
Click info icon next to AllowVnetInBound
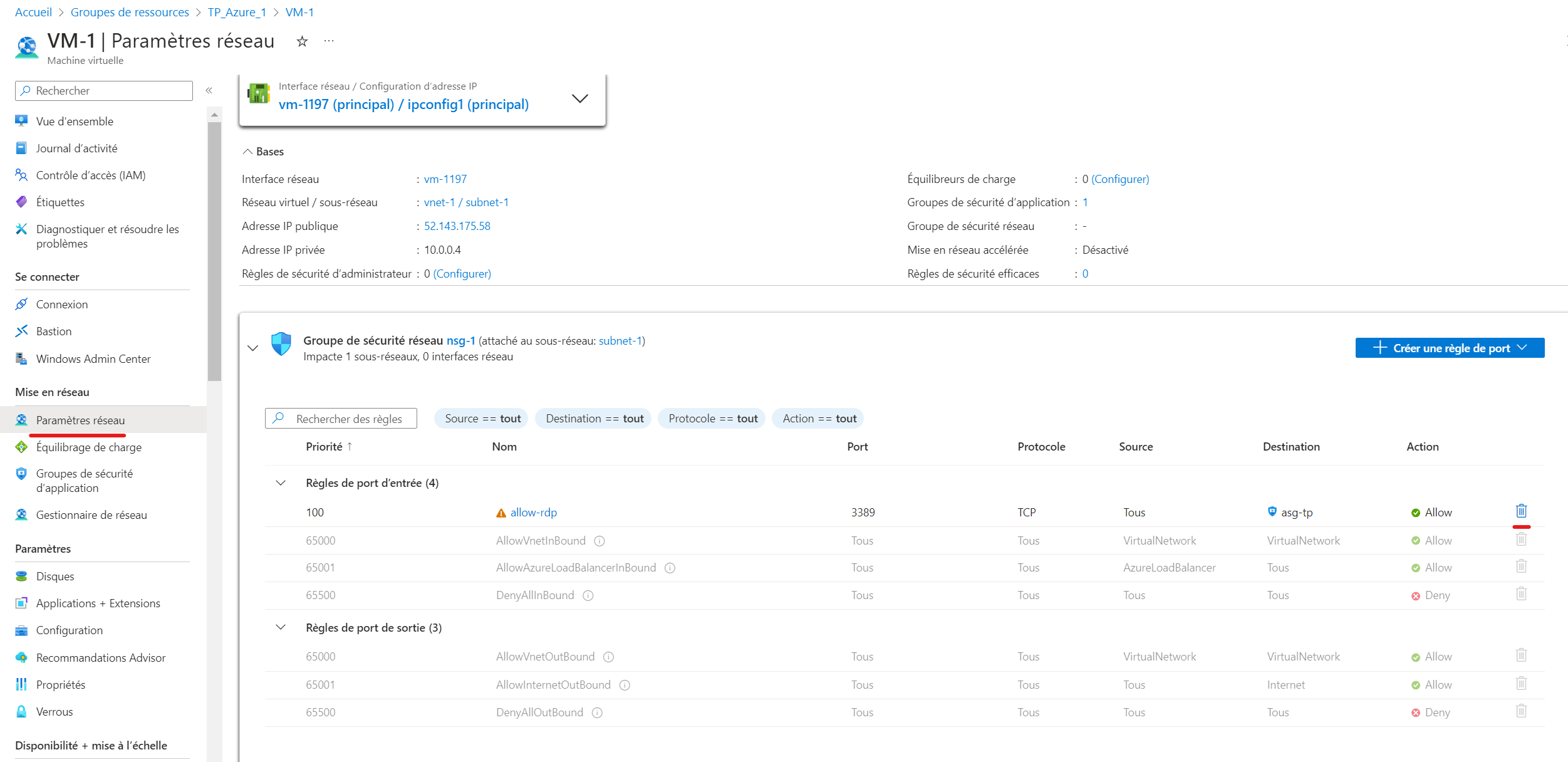pyautogui.click(x=600, y=541)
